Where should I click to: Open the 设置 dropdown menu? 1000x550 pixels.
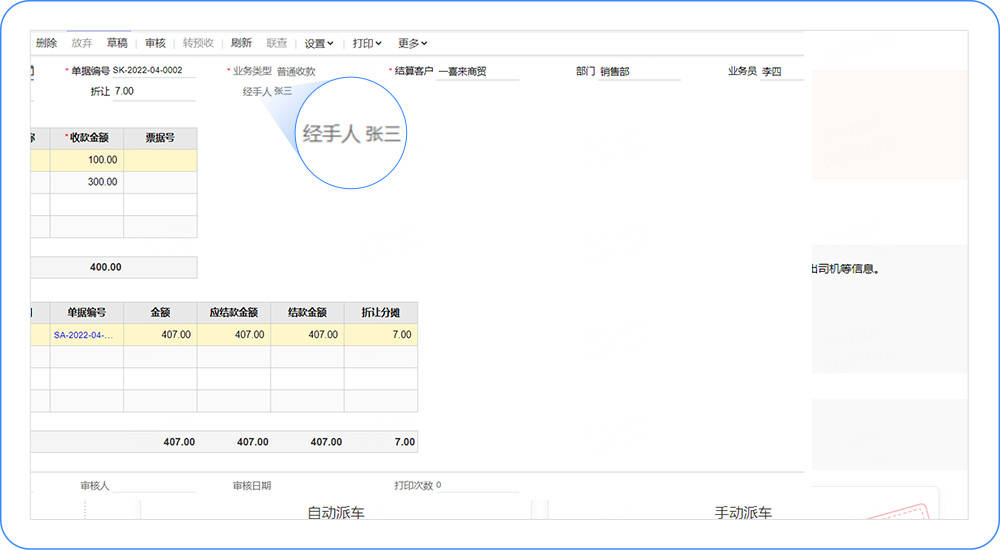[318, 43]
